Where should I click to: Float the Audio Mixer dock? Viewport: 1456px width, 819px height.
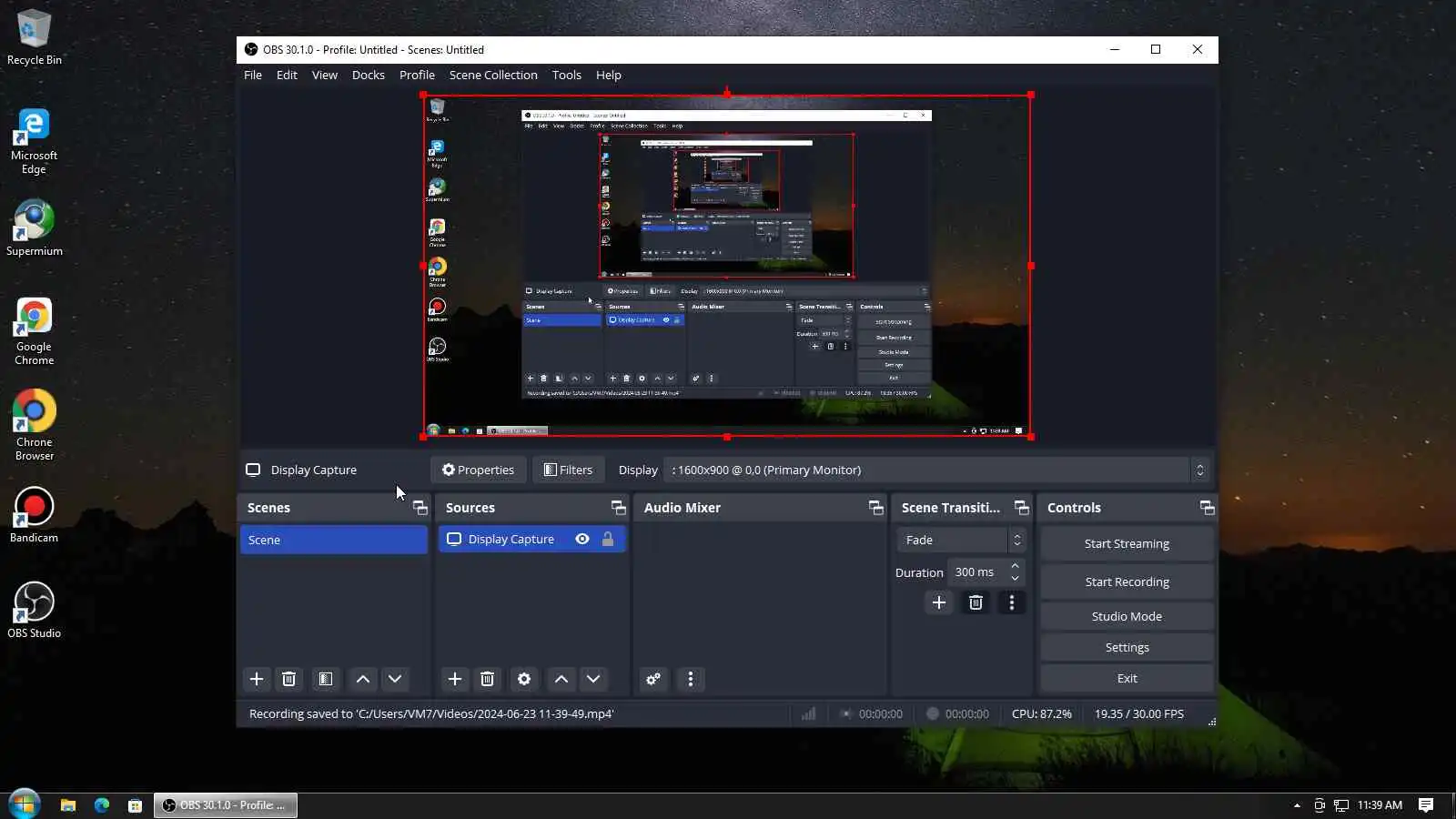pos(876,508)
